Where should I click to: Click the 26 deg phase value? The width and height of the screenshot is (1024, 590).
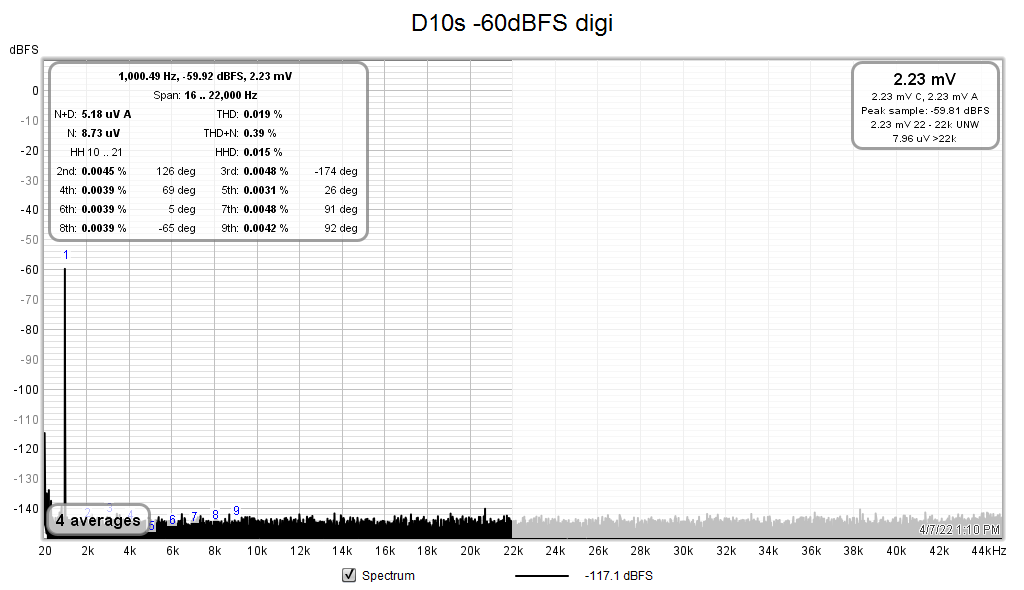point(341,190)
